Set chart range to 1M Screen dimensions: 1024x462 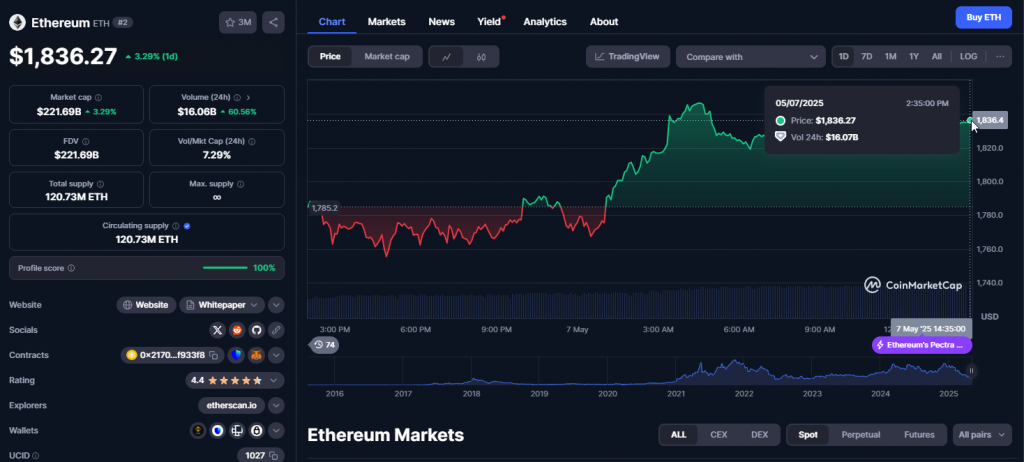[890, 57]
